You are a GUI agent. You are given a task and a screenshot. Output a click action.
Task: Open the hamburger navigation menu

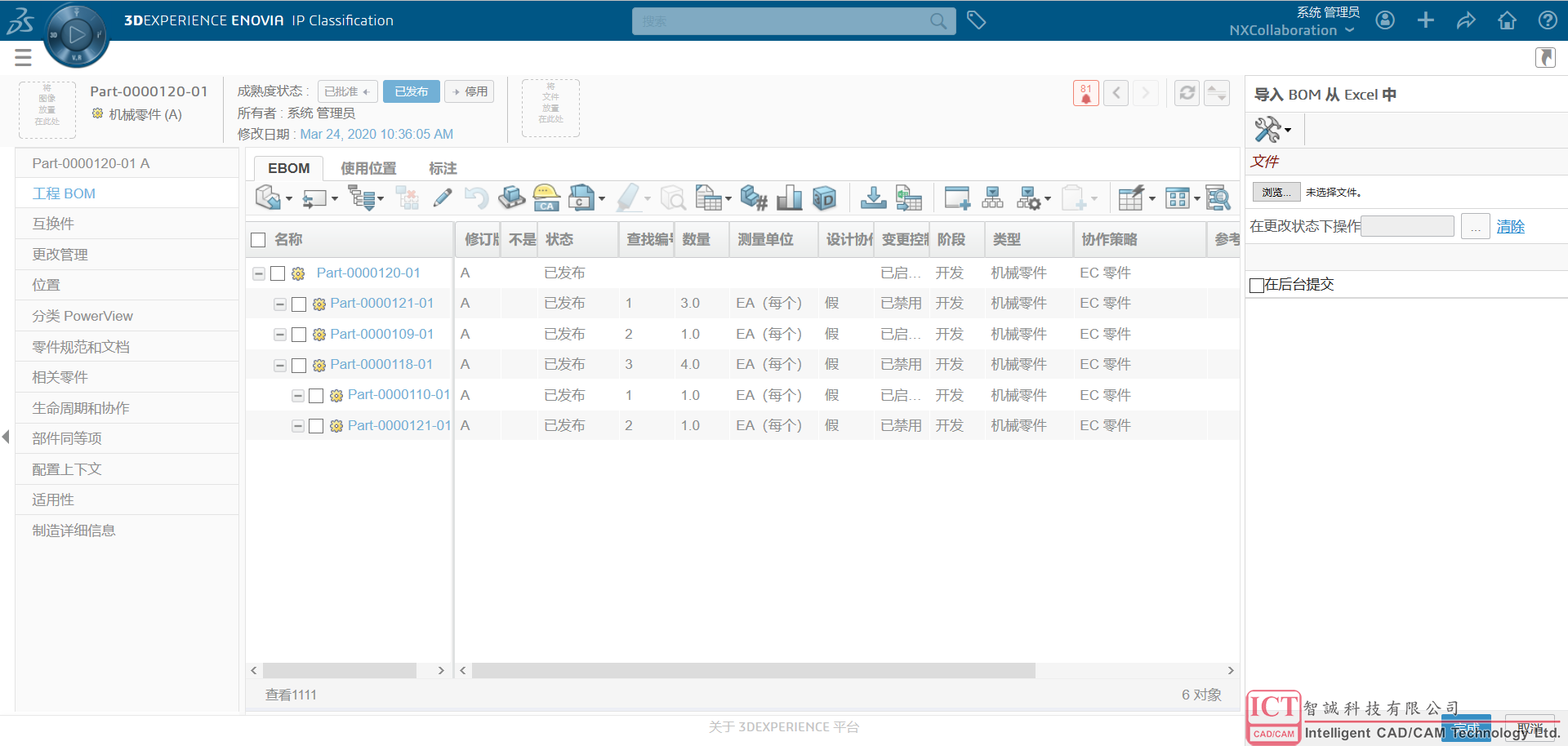(x=23, y=57)
